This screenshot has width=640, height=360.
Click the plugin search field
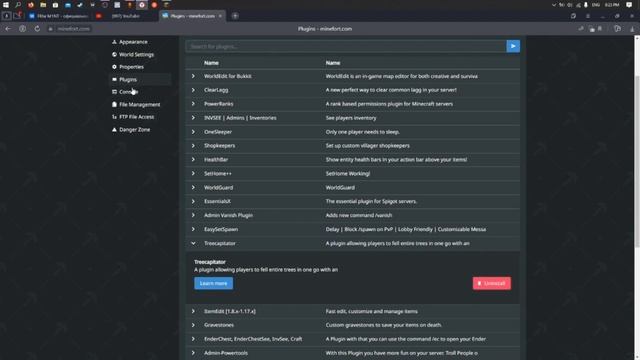click(x=346, y=46)
